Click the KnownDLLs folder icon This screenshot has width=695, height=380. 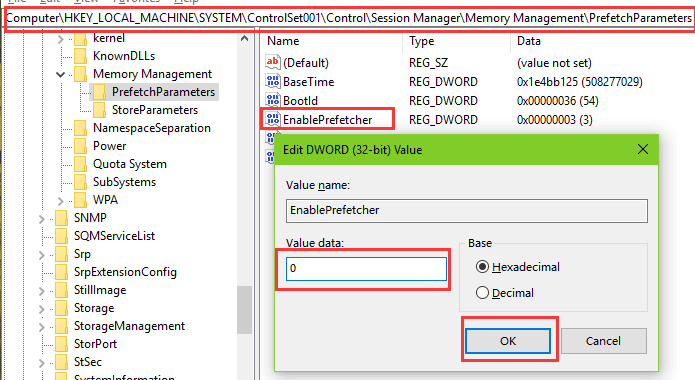point(81,56)
